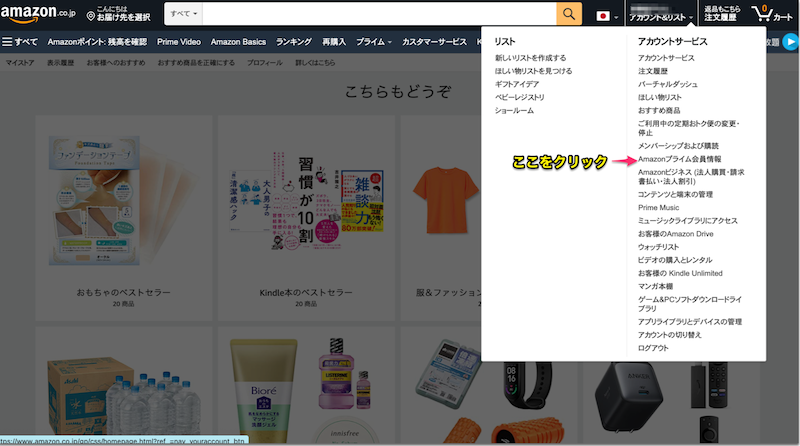This screenshot has height=446, width=800.
Task: Open カスタマーサービス nav item
Action: [x=434, y=42]
